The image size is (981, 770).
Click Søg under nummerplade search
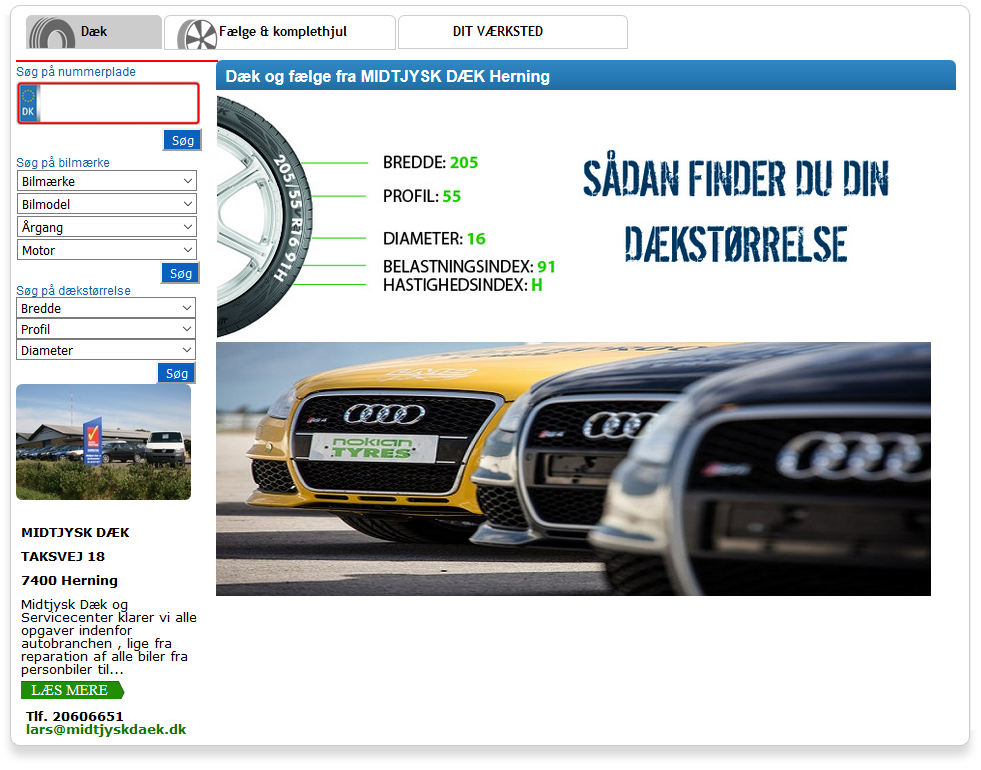point(182,141)
